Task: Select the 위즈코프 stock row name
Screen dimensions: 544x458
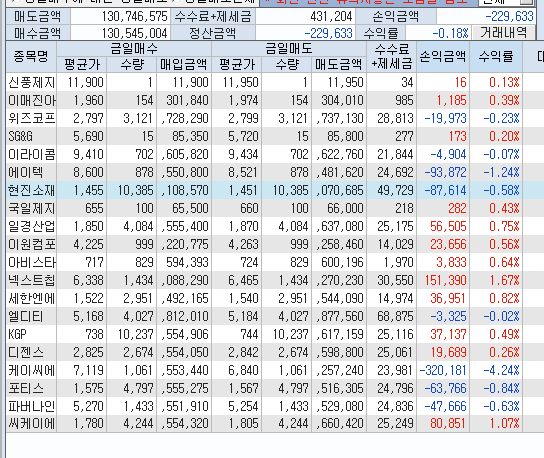Action: pos(31,118)
